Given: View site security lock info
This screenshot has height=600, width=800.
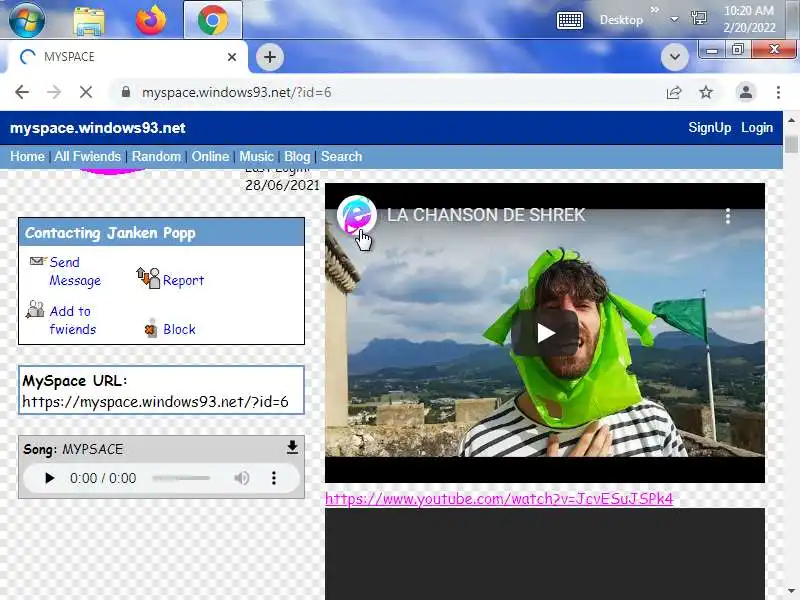Looking at the screenshot, I should (x=126, y=92).
